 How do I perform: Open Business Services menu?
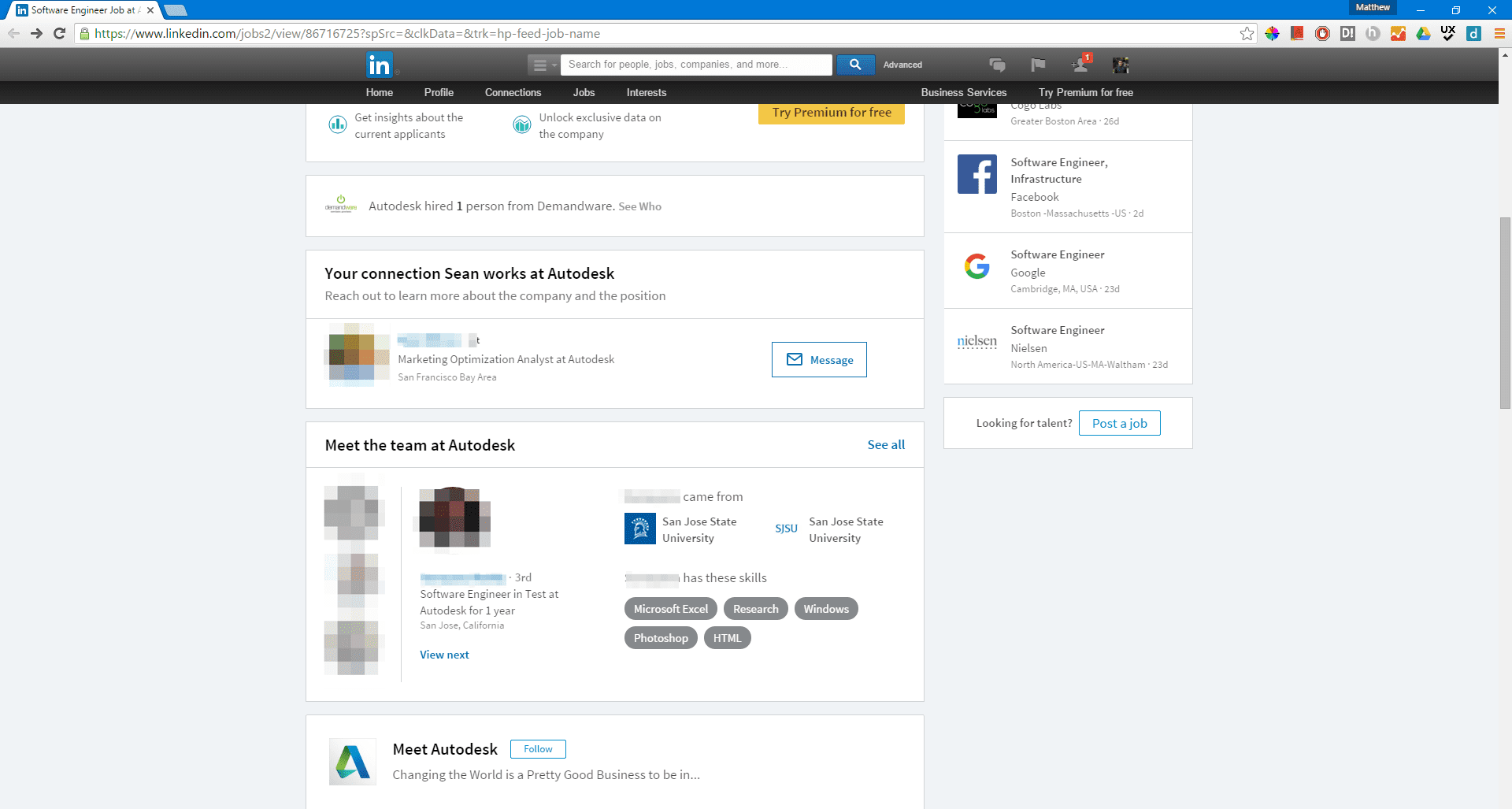tap(964, 92)
